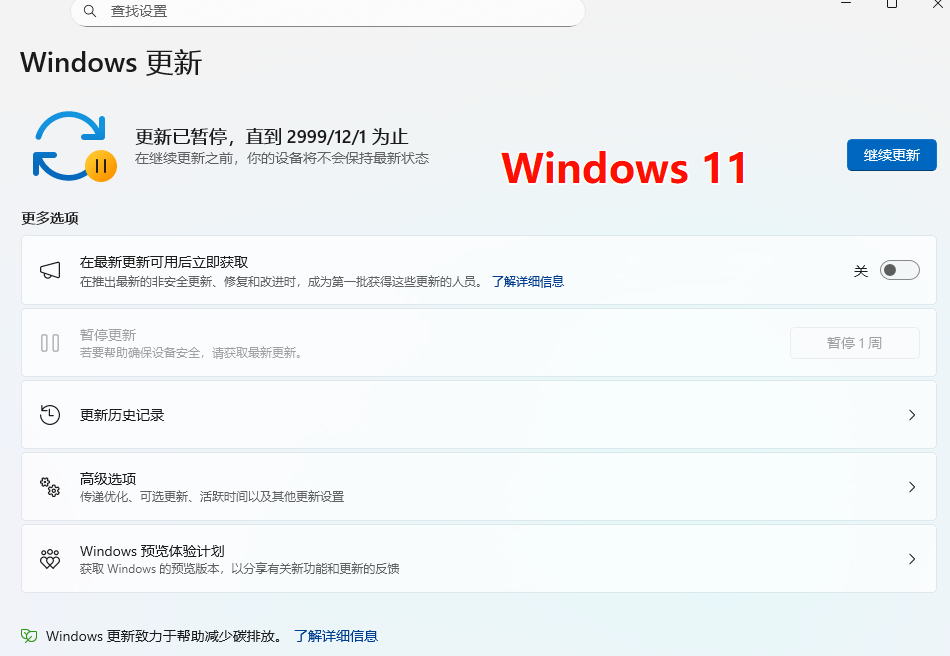Open Windows 预览体验计划 row
950x656 pixels.
click(479, 559)
